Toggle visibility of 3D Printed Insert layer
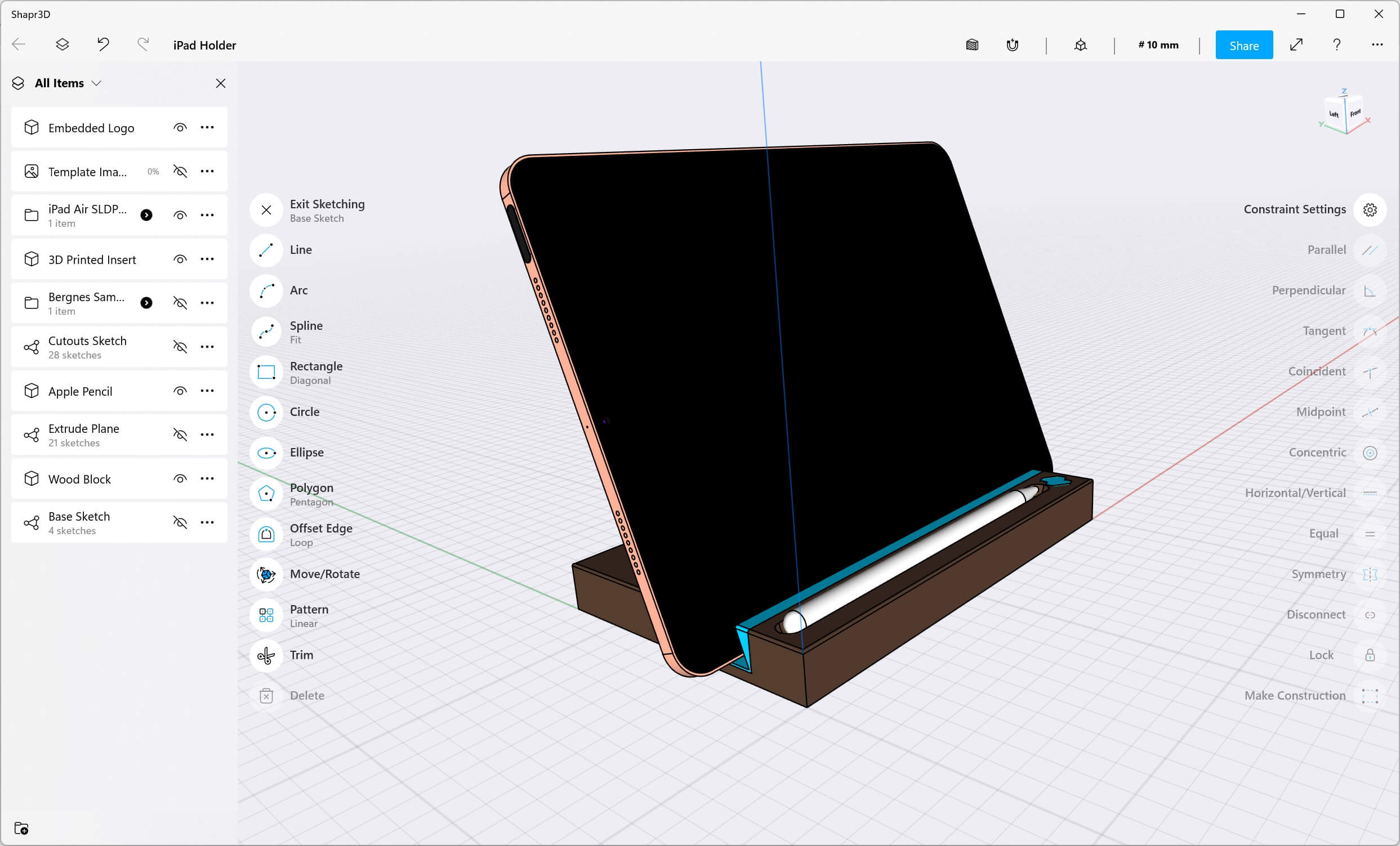This screenshot has width=1400, height=846. pyautogui.click(x=180, y=260)
